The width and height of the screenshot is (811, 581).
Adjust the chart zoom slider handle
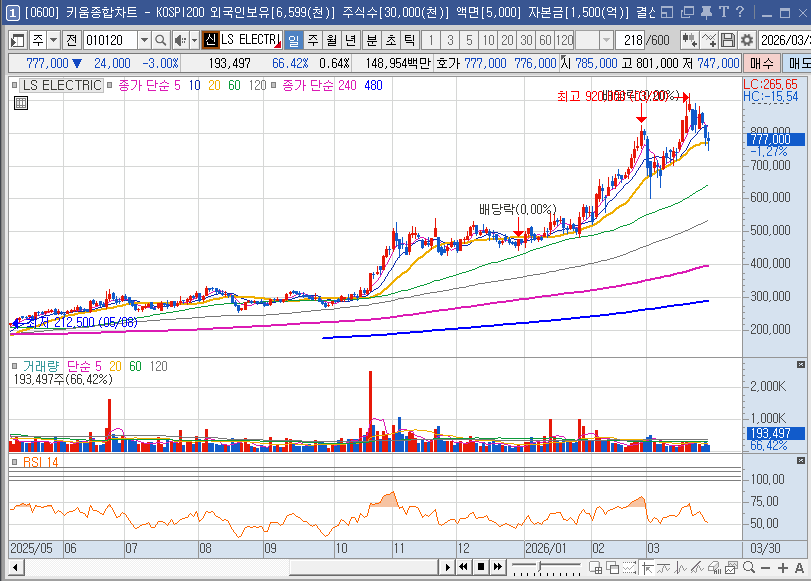539,568
